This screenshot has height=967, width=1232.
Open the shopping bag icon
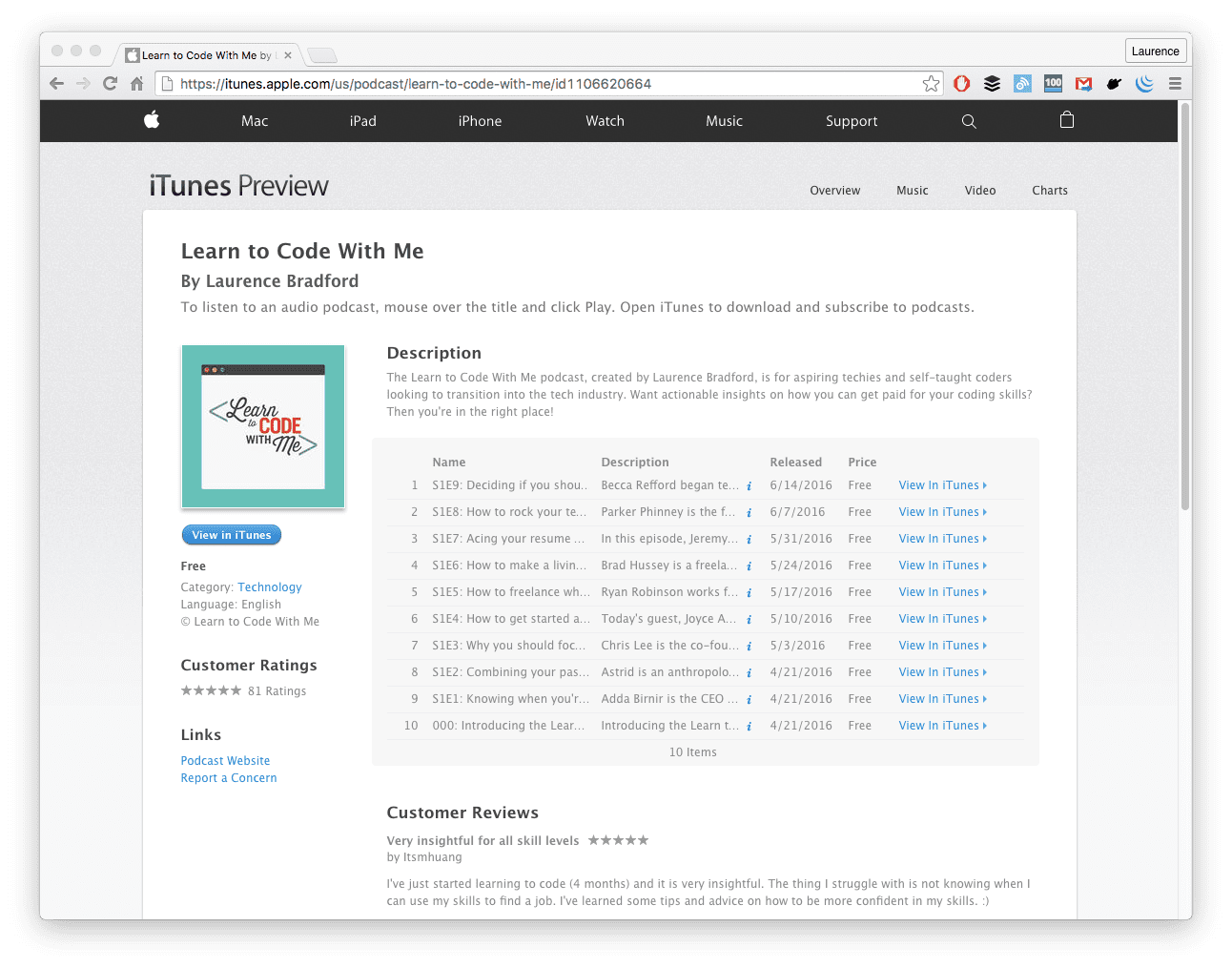1067,120
